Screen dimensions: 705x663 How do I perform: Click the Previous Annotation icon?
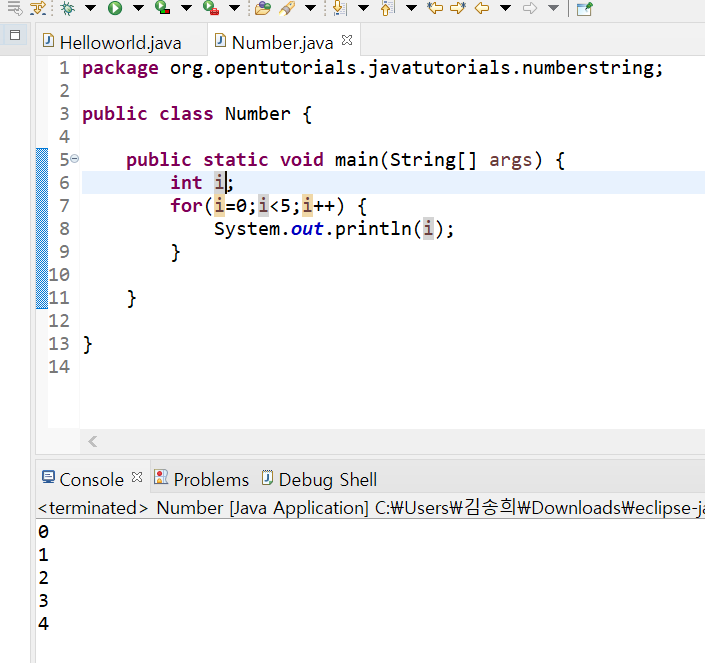coord(387,8)
